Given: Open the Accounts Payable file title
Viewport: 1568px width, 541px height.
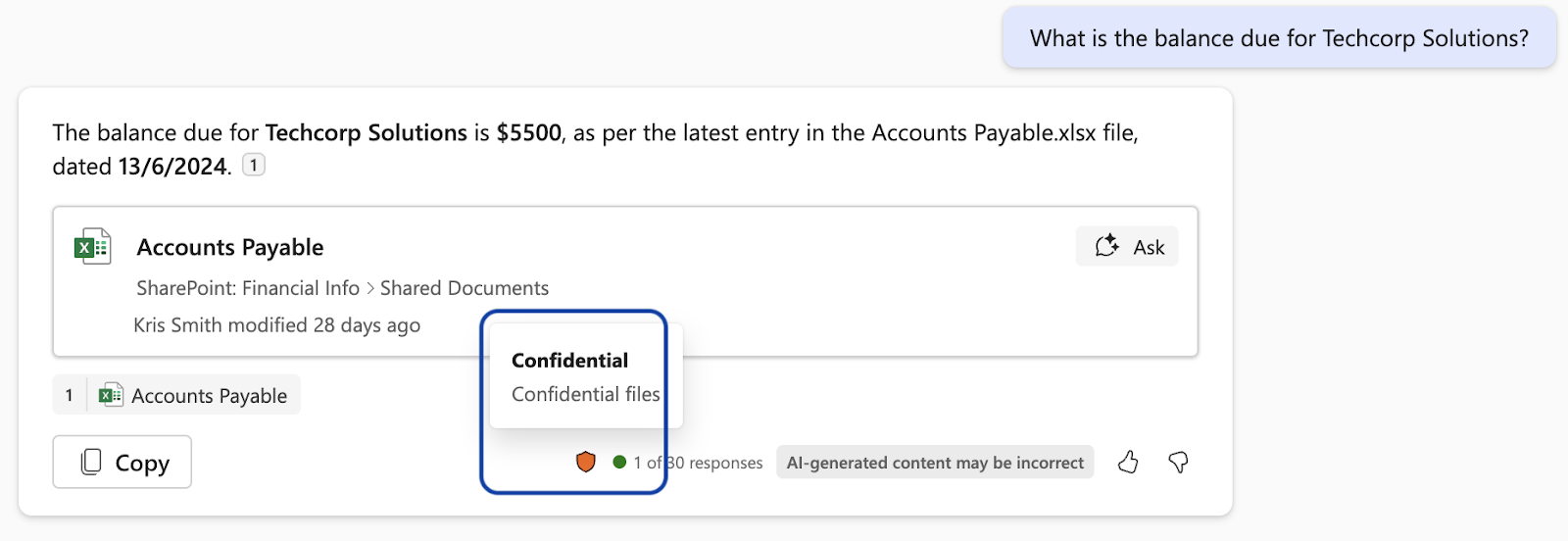Looking at the screenshot, I should point(230,247).
